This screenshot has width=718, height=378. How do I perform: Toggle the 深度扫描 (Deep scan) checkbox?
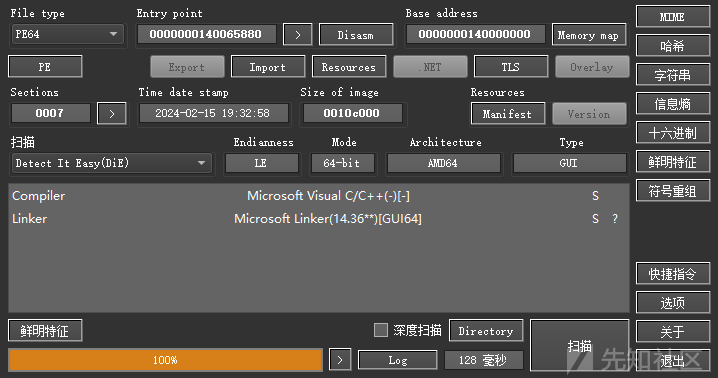pyautogui.click(x=381, y=330)
